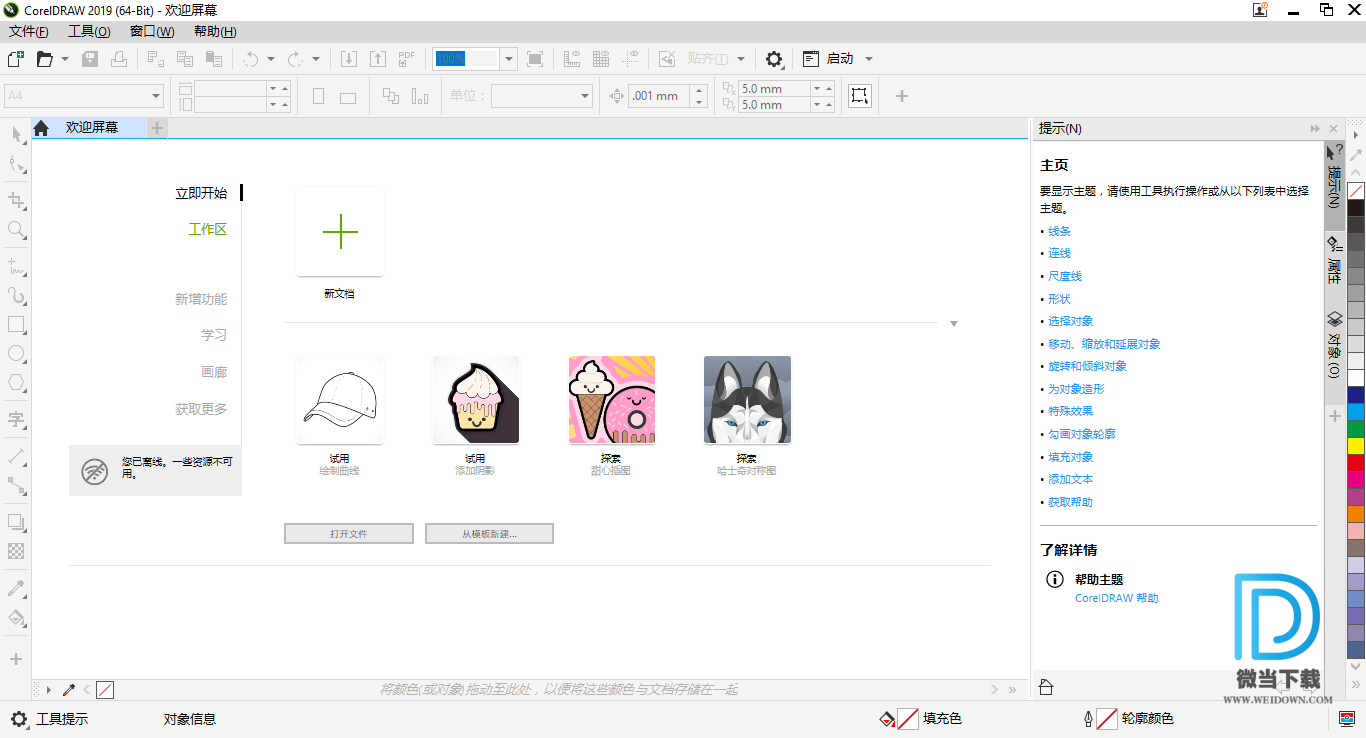Select the Polygon tool in toolbox
1366x738 pixels.
16,382
